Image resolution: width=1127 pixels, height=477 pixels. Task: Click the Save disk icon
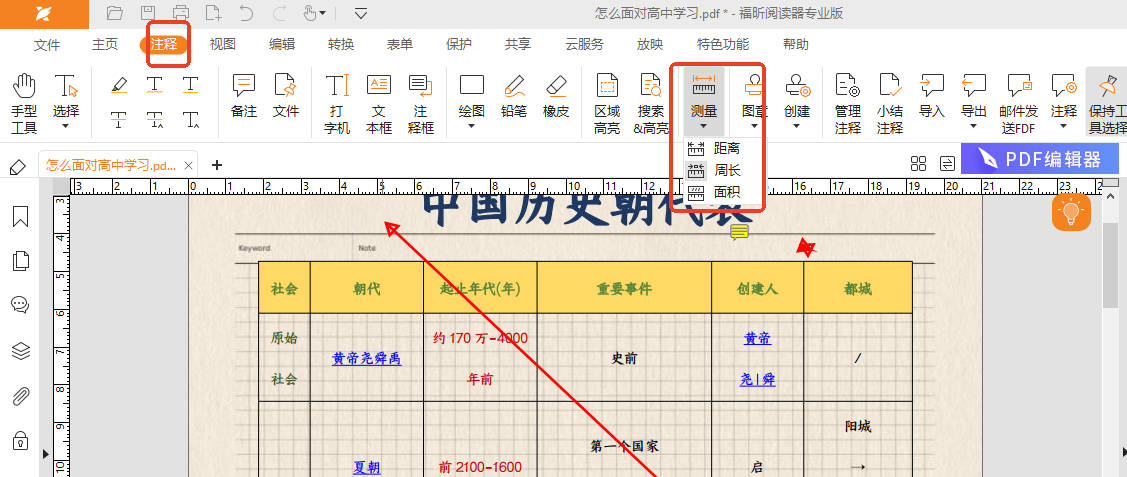[x=148, y=13]
